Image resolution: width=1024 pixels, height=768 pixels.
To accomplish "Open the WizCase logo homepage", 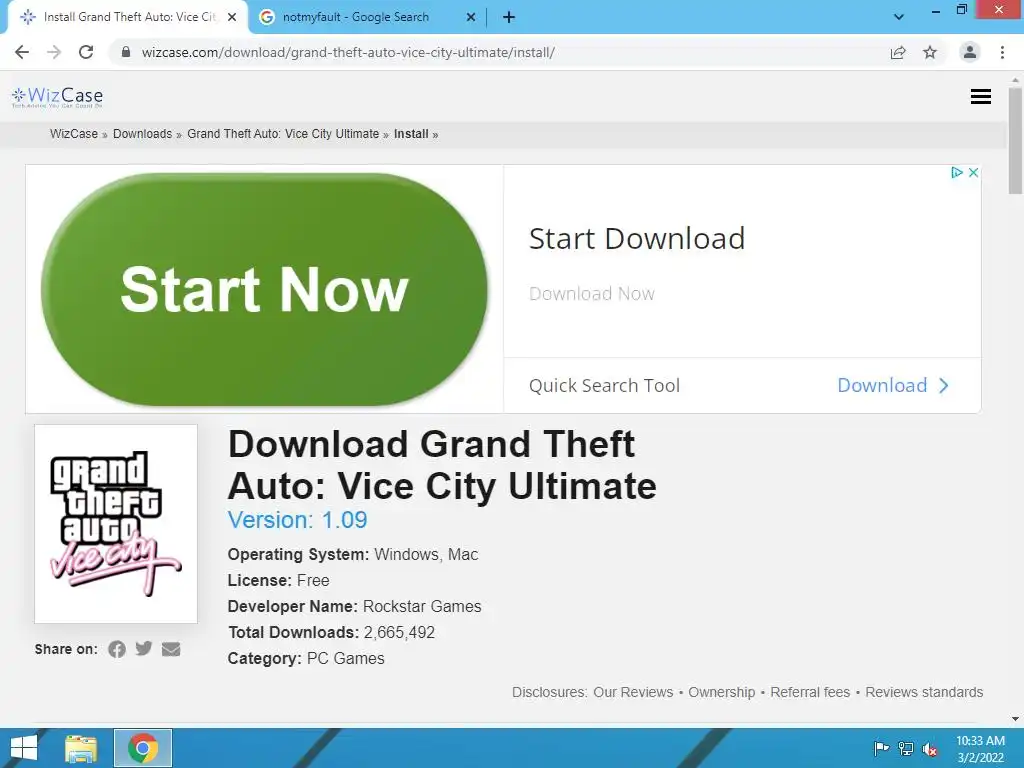I will [57, 97].
